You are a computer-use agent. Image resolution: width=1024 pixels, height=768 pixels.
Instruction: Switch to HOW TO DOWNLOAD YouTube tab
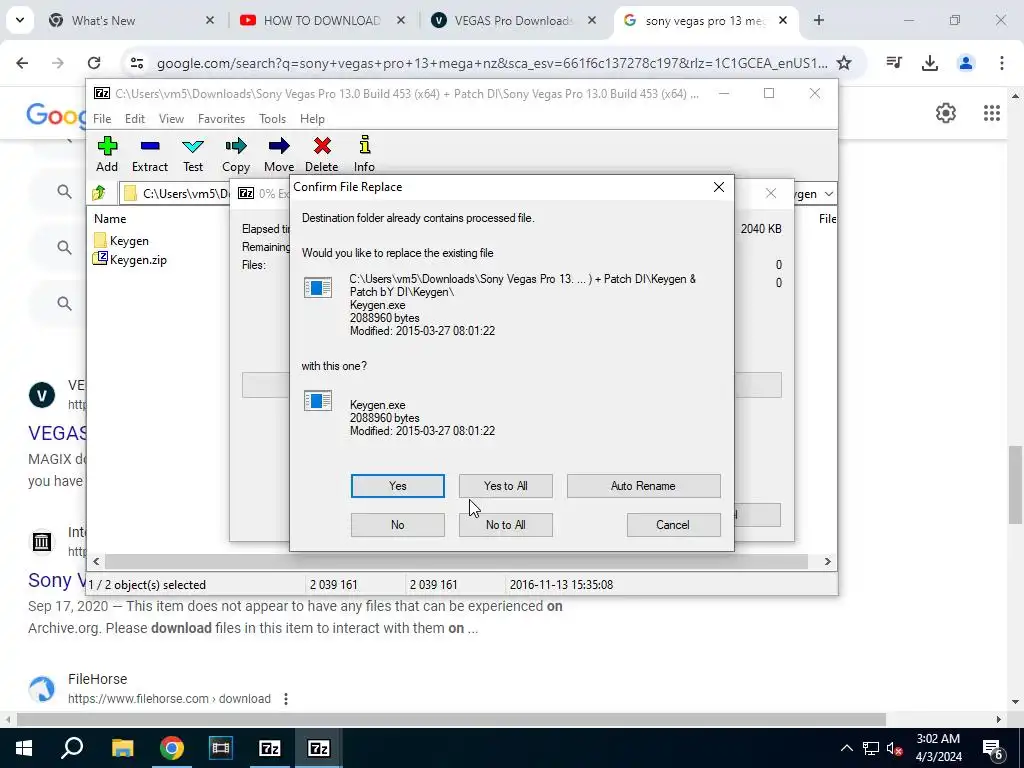point(321,21)
